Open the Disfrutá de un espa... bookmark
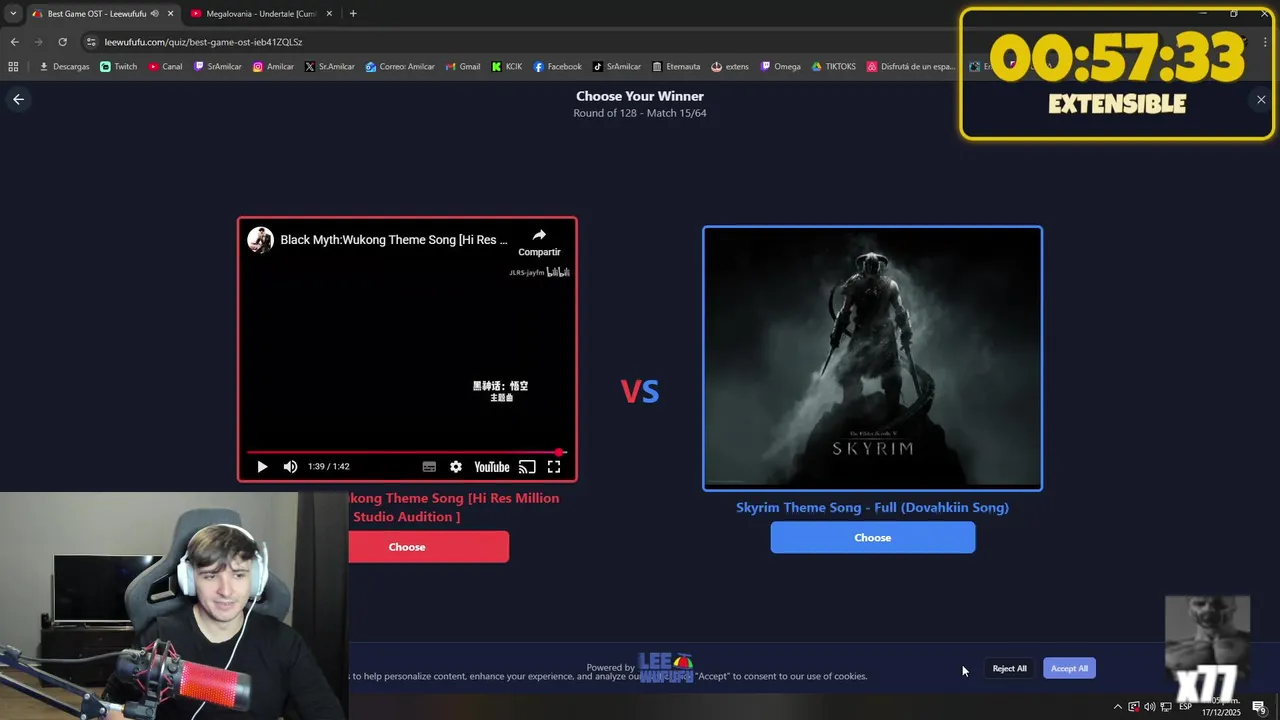The height and width of the screenshot is (720, 1280). (912, 67)
